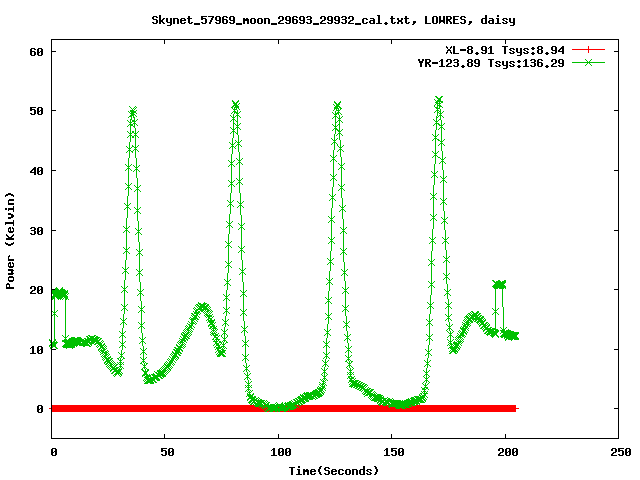Screen dimensions: 640x480
Task: Click the legend entry YR-123.89 Tsys:136.29
Action: (x=491, y=63)
